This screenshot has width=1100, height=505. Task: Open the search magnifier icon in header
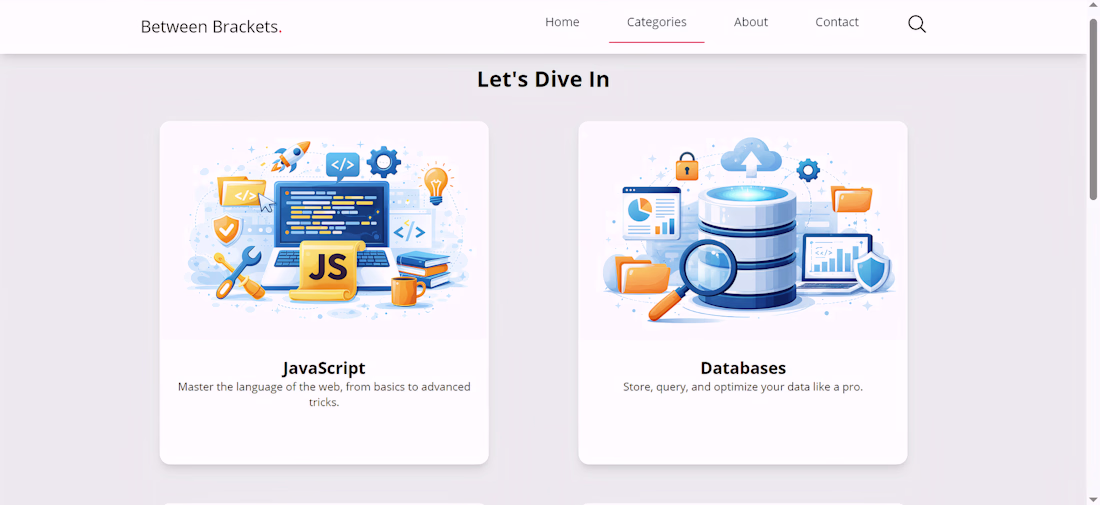coord(917,24)
